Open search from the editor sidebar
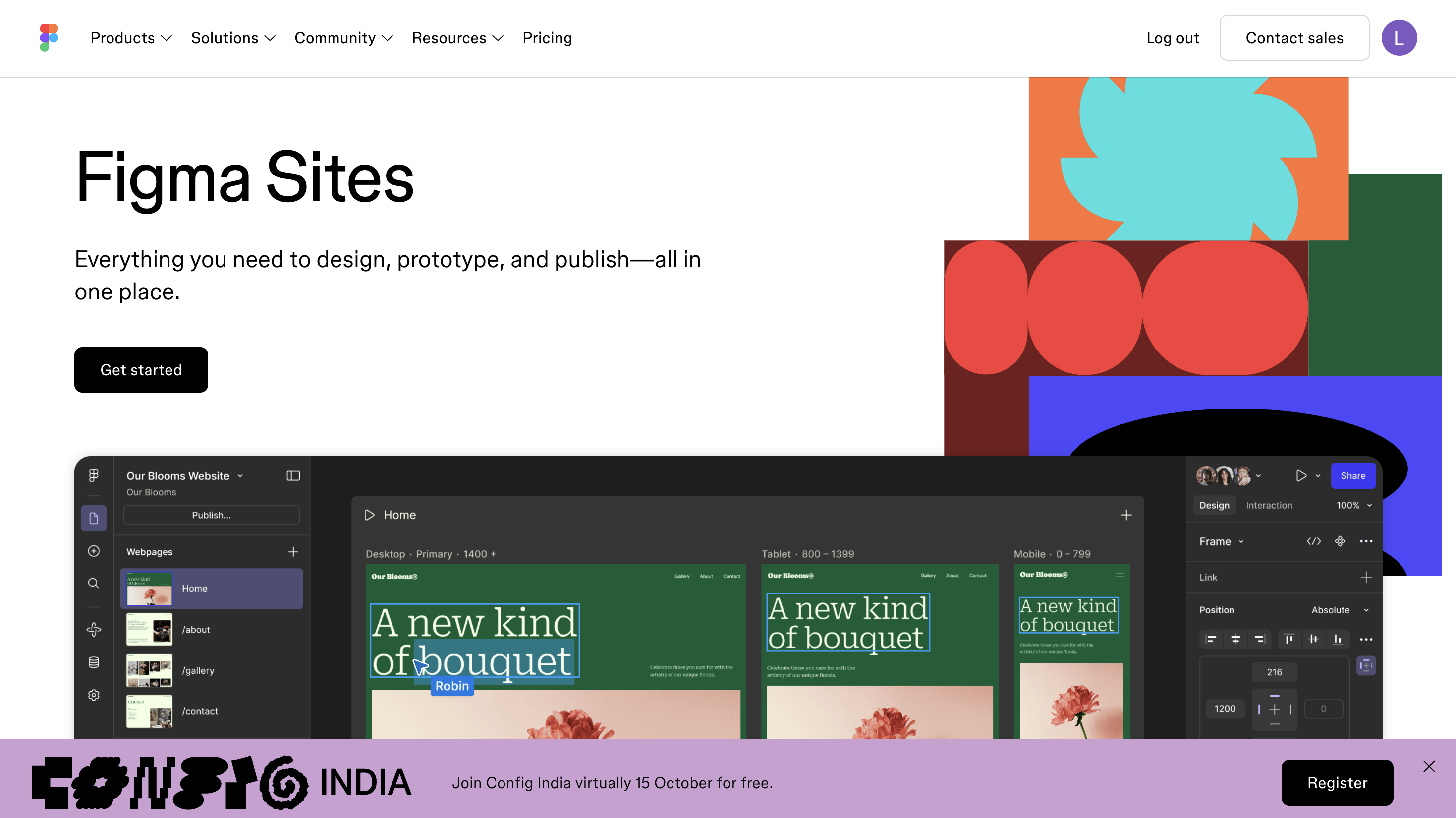Image resolution: width=1456 pixels, height=818 pixels. coord(94,583)
